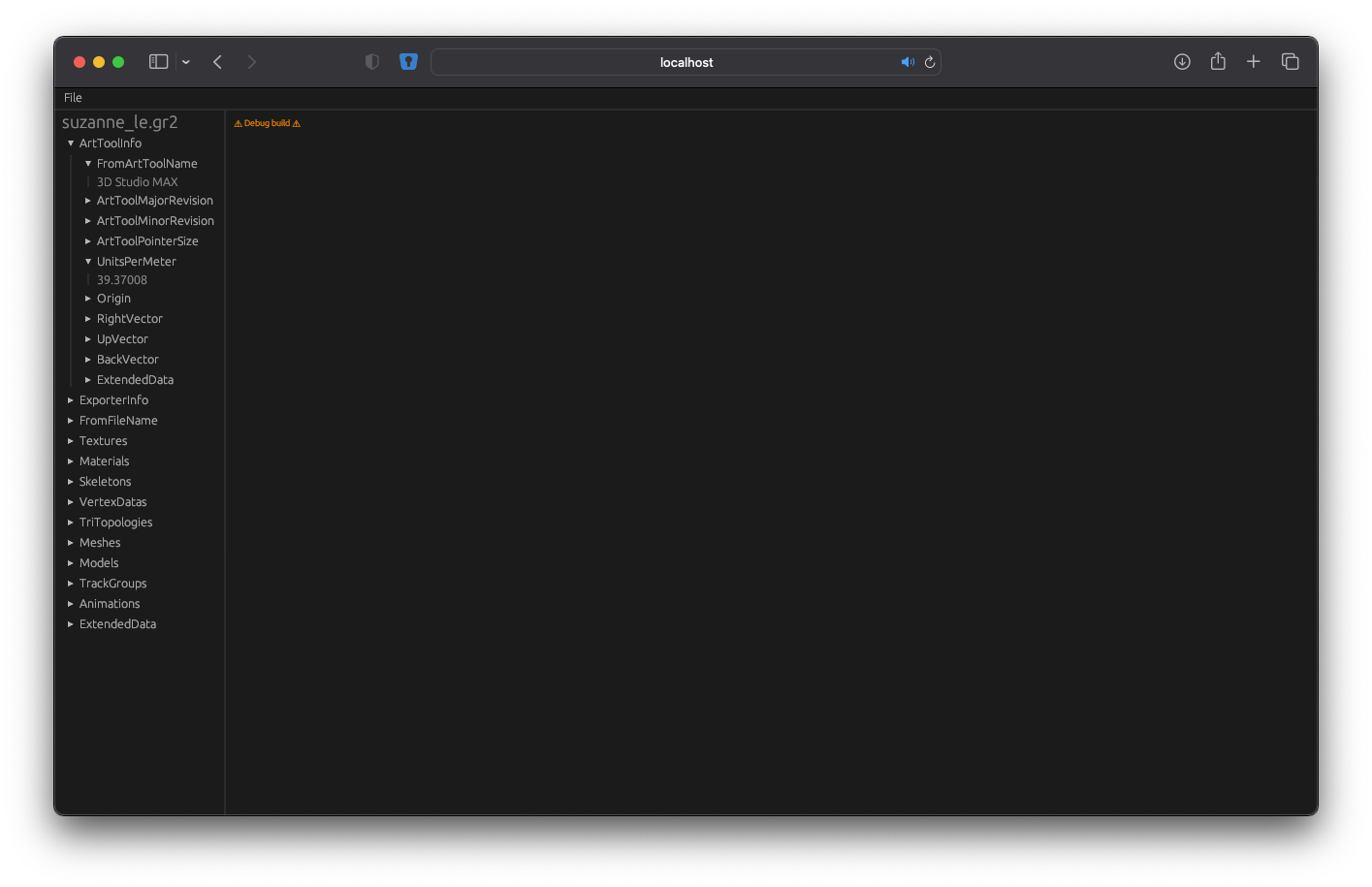
Task: Click the Debug build warning label
Action: (x=268, y=123)
